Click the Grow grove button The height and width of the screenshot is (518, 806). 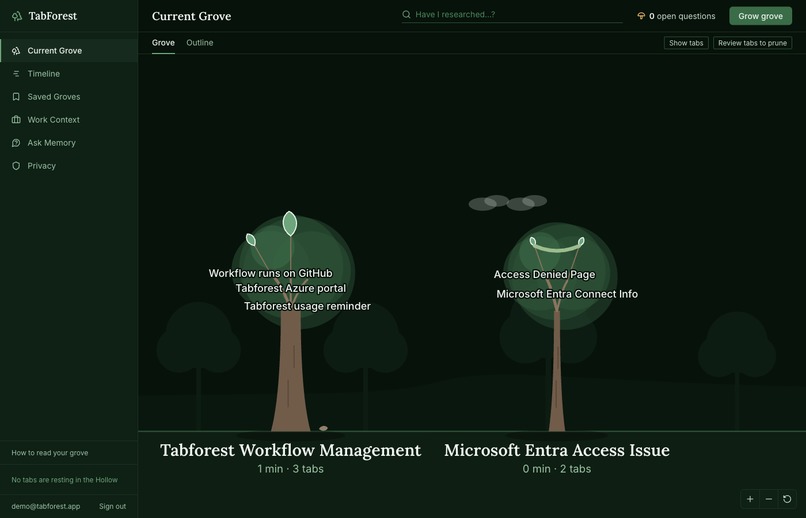[760, 16]
